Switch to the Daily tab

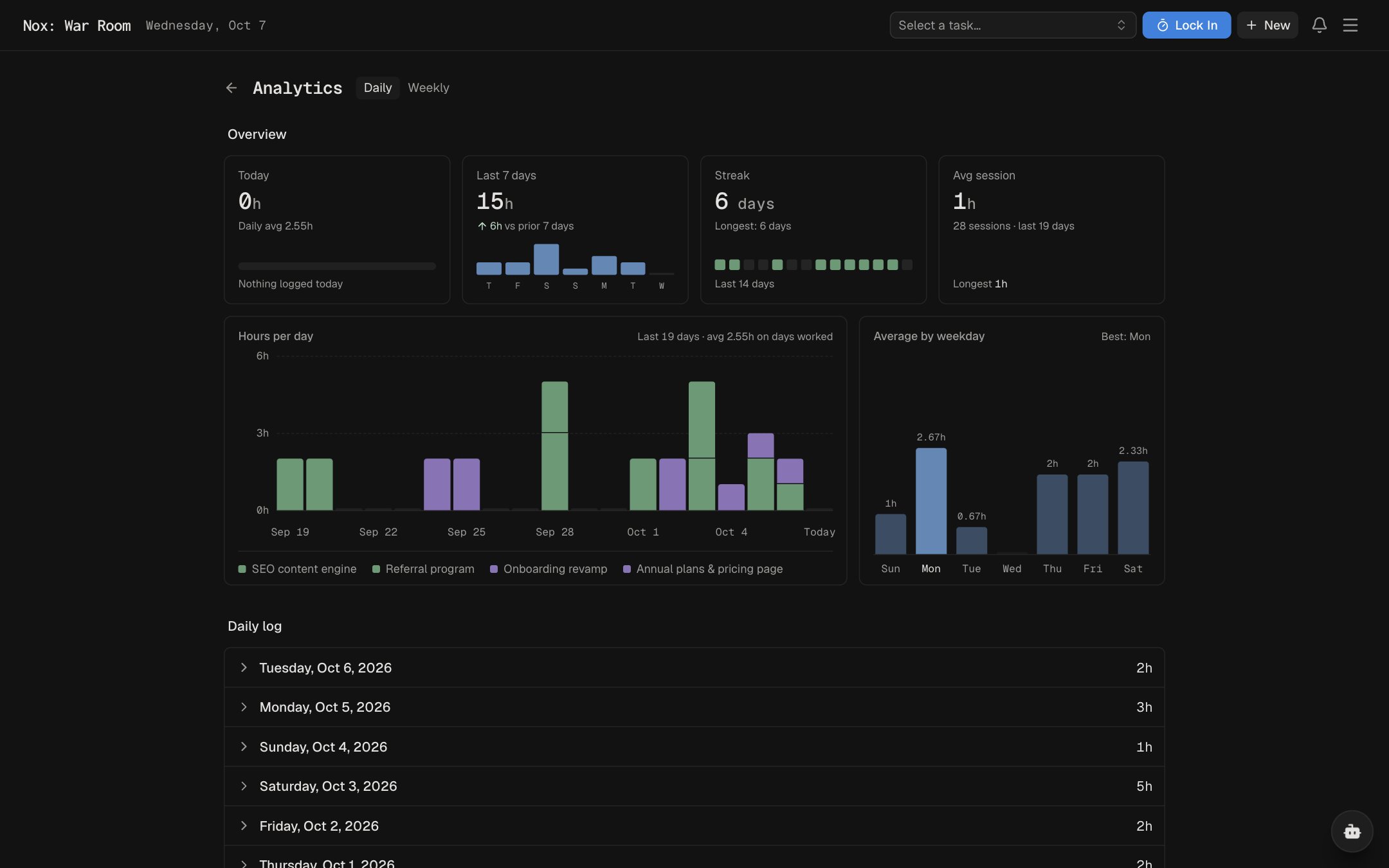coord(377,88)
